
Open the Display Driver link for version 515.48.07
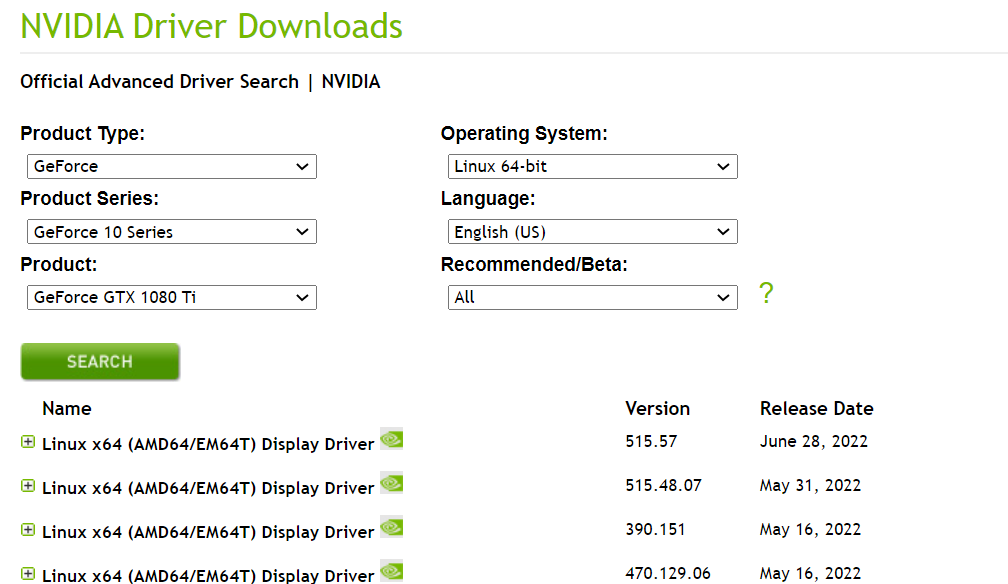[x=208, y=488]
